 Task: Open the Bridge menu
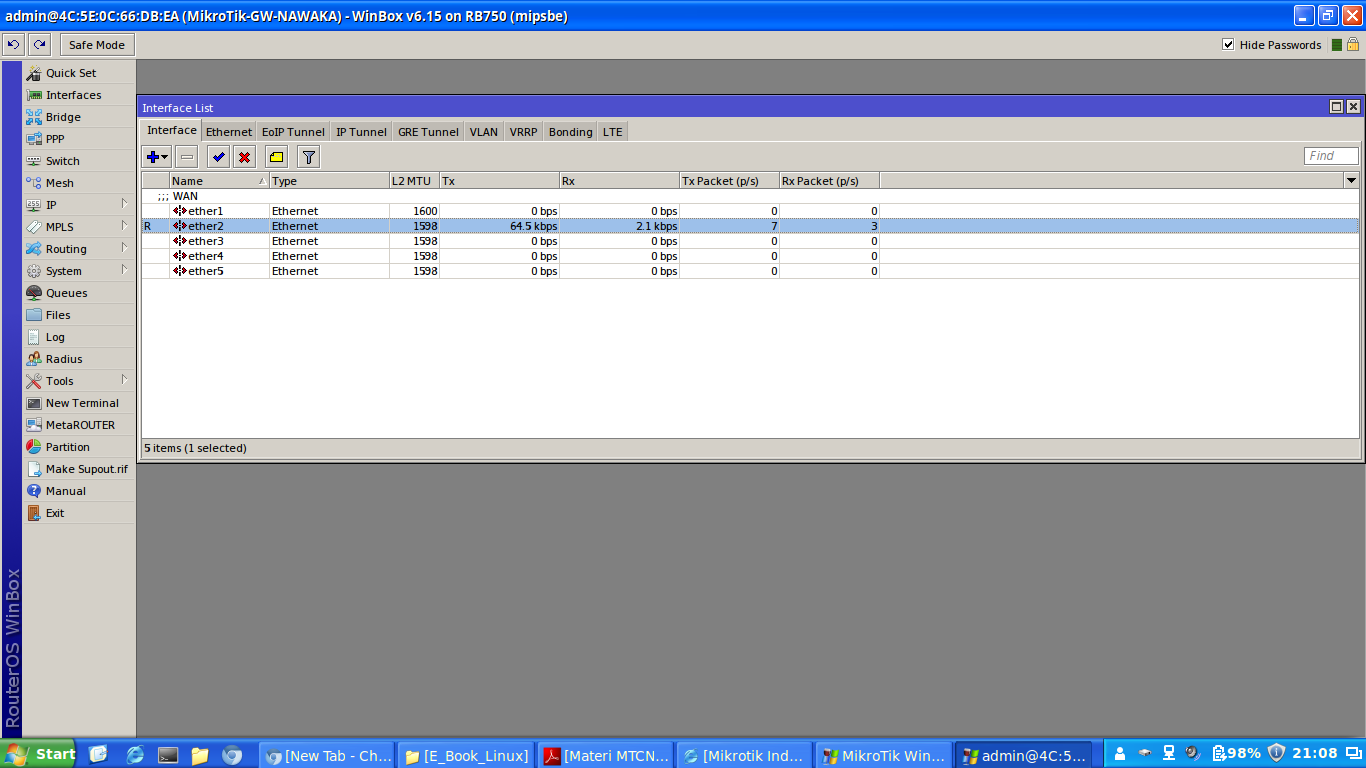click(x=78, y=117)
